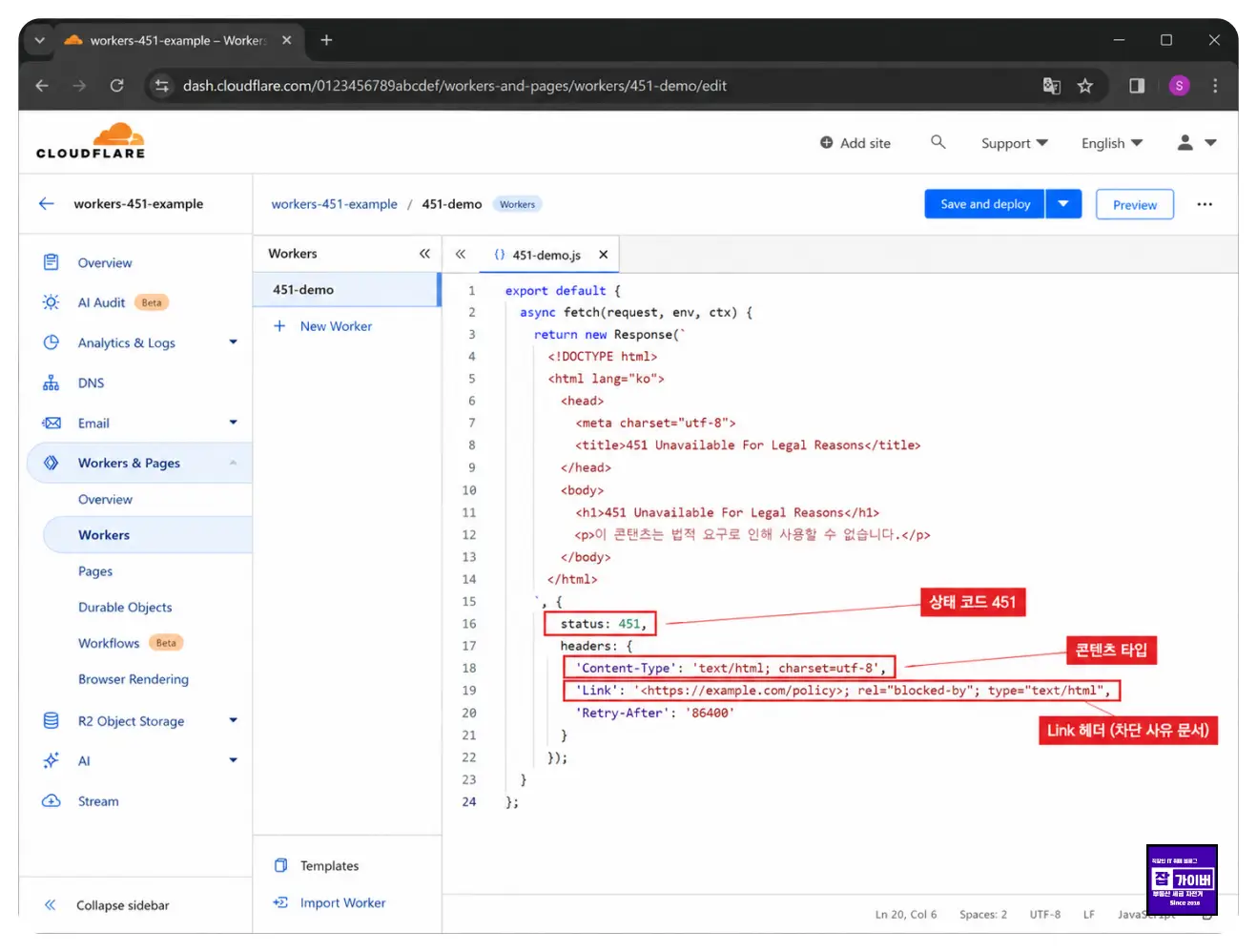
Task: Open the Overview item with clipboard icon
Action: click(x=105, y=262)
